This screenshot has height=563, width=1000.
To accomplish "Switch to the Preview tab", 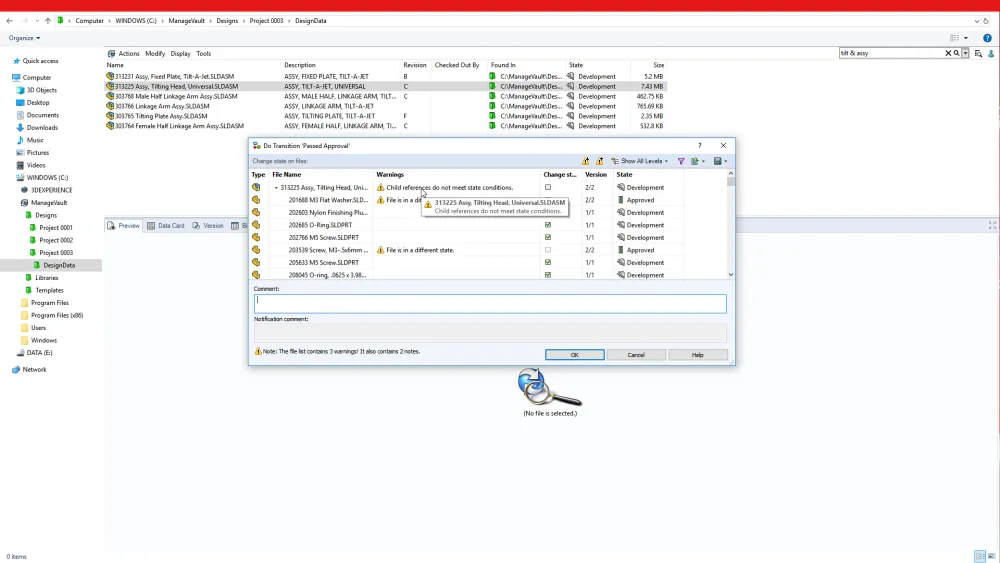I will click(124, 226).
